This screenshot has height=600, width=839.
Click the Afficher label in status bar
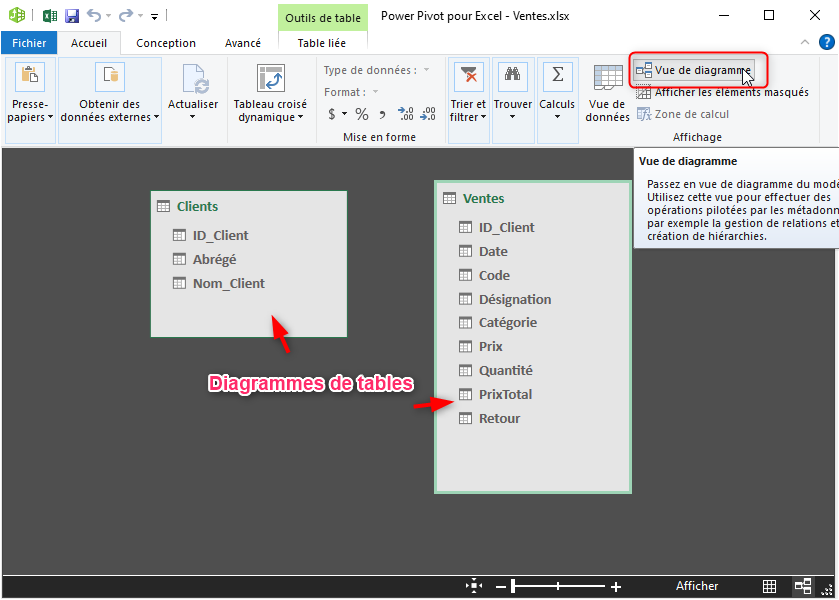point(697,586)
